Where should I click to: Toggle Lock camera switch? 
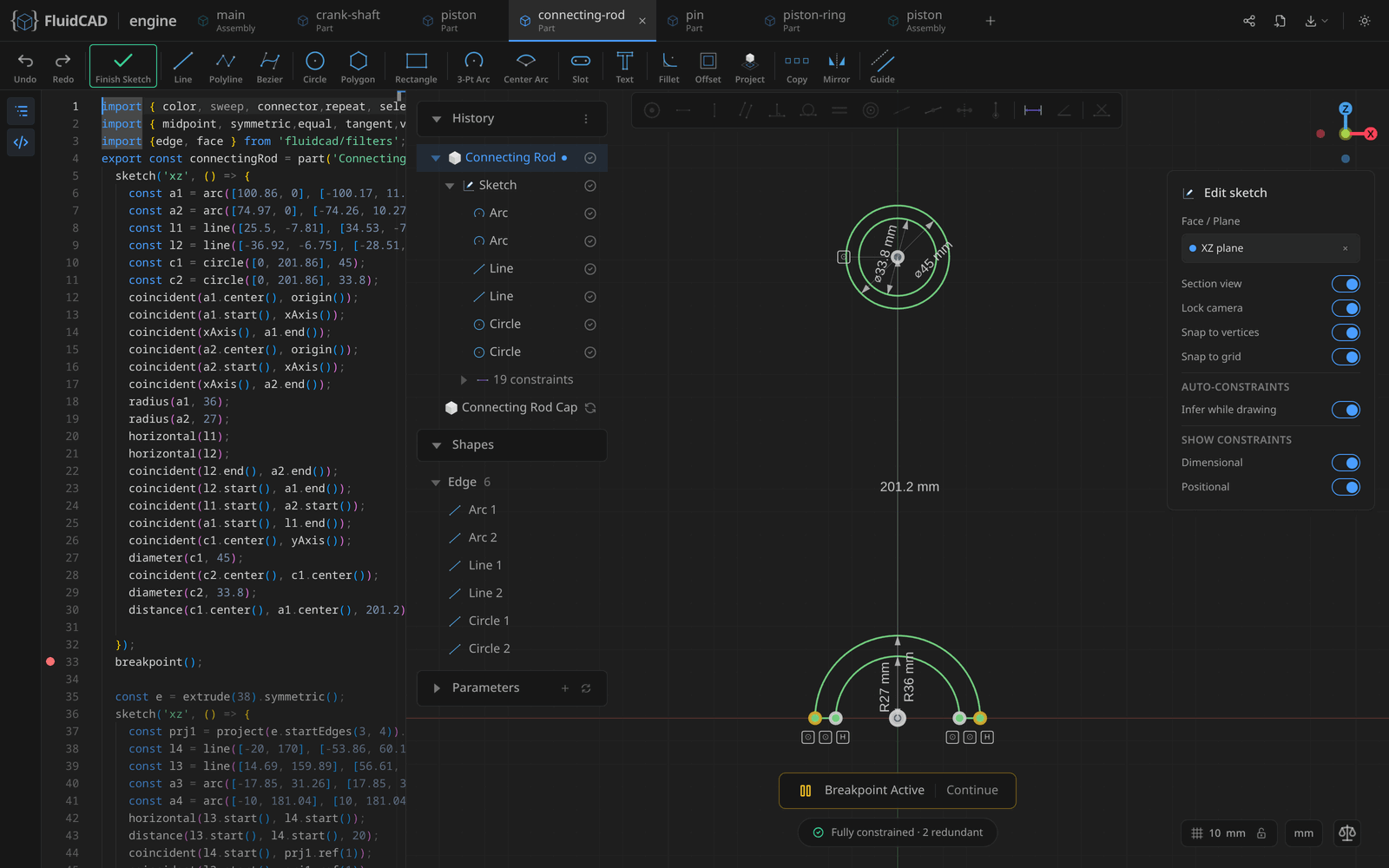pyautogui.click(x=1346, y=308)
